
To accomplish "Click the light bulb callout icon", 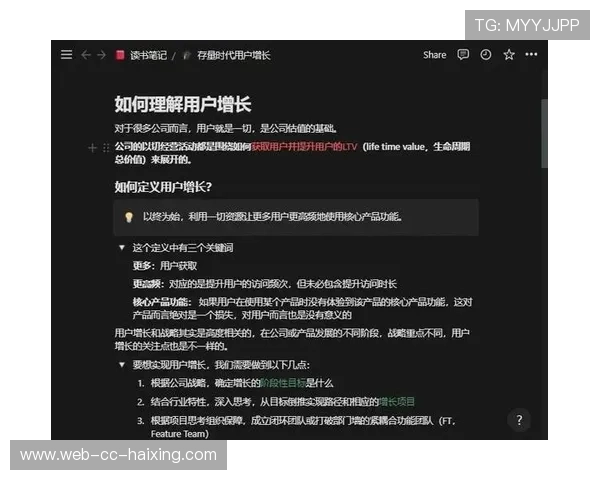I will click(x=128, y=216).
